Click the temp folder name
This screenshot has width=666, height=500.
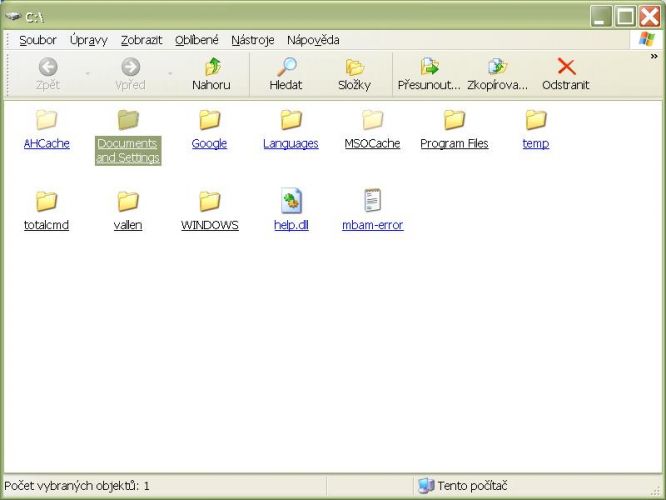536,144
